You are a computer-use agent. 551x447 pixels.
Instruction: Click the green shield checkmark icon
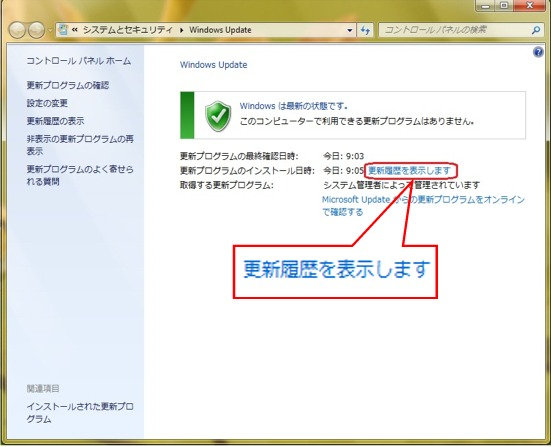pos(218,116)
